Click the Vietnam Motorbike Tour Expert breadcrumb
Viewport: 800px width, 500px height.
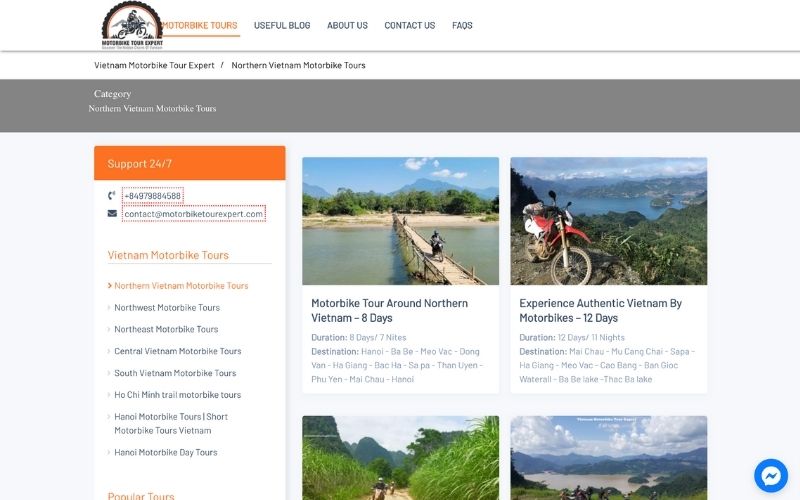[x=154, y=65]
